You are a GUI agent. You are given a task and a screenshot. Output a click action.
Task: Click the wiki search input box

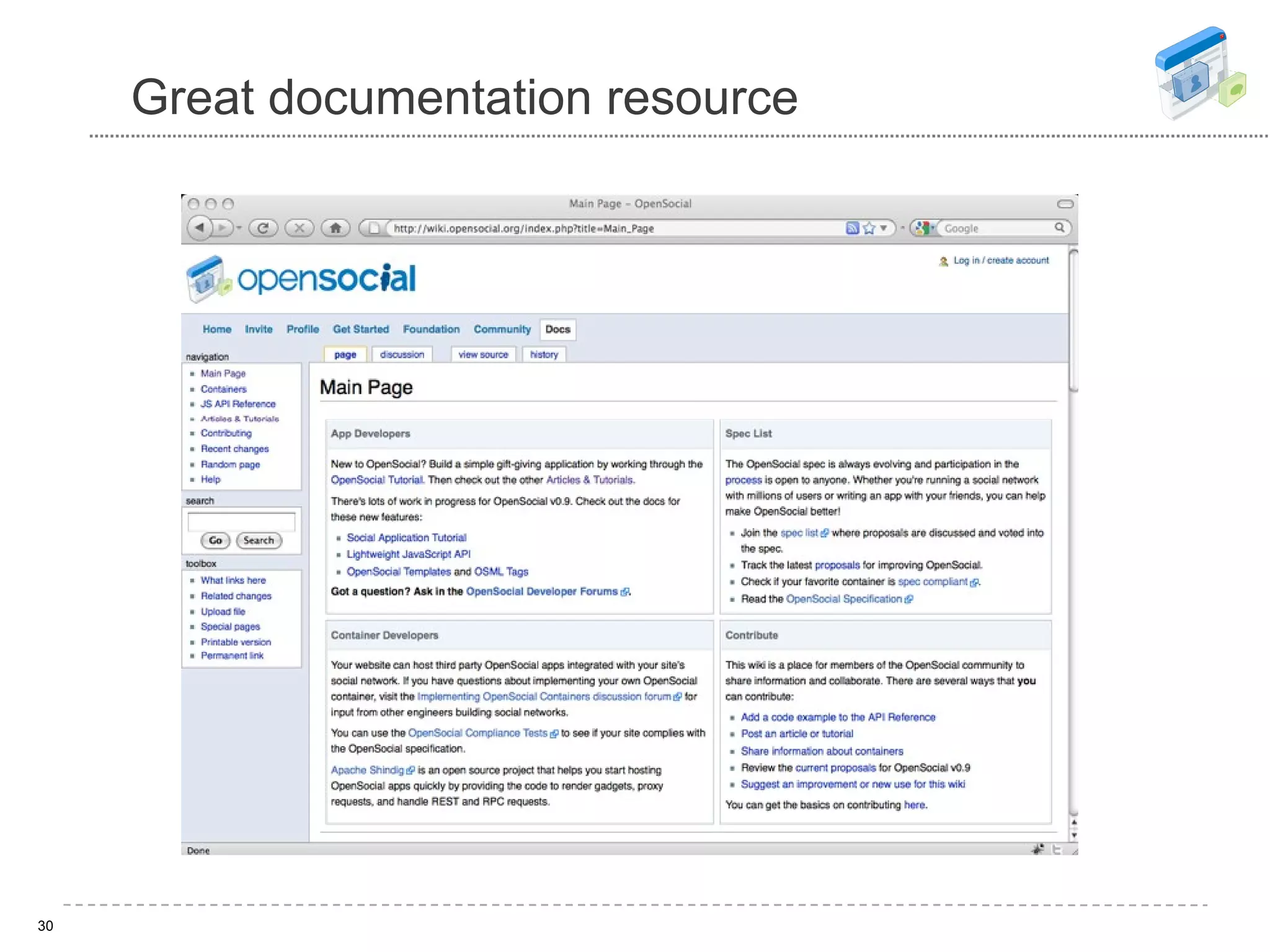tap(241, 521)
